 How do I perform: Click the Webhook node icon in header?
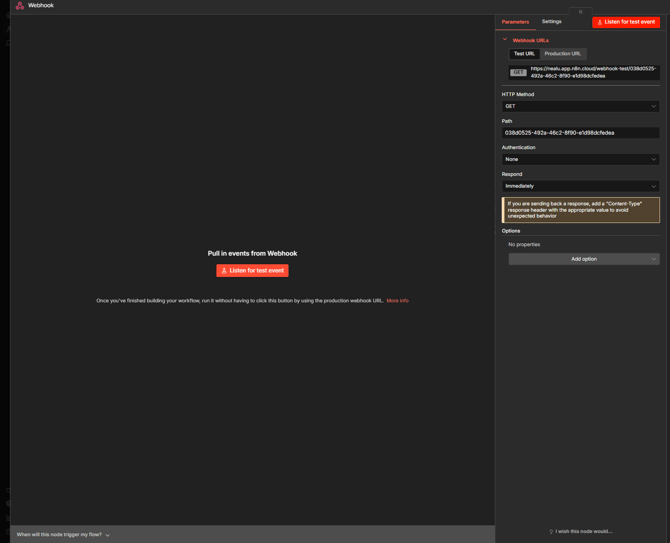(20, 6)
